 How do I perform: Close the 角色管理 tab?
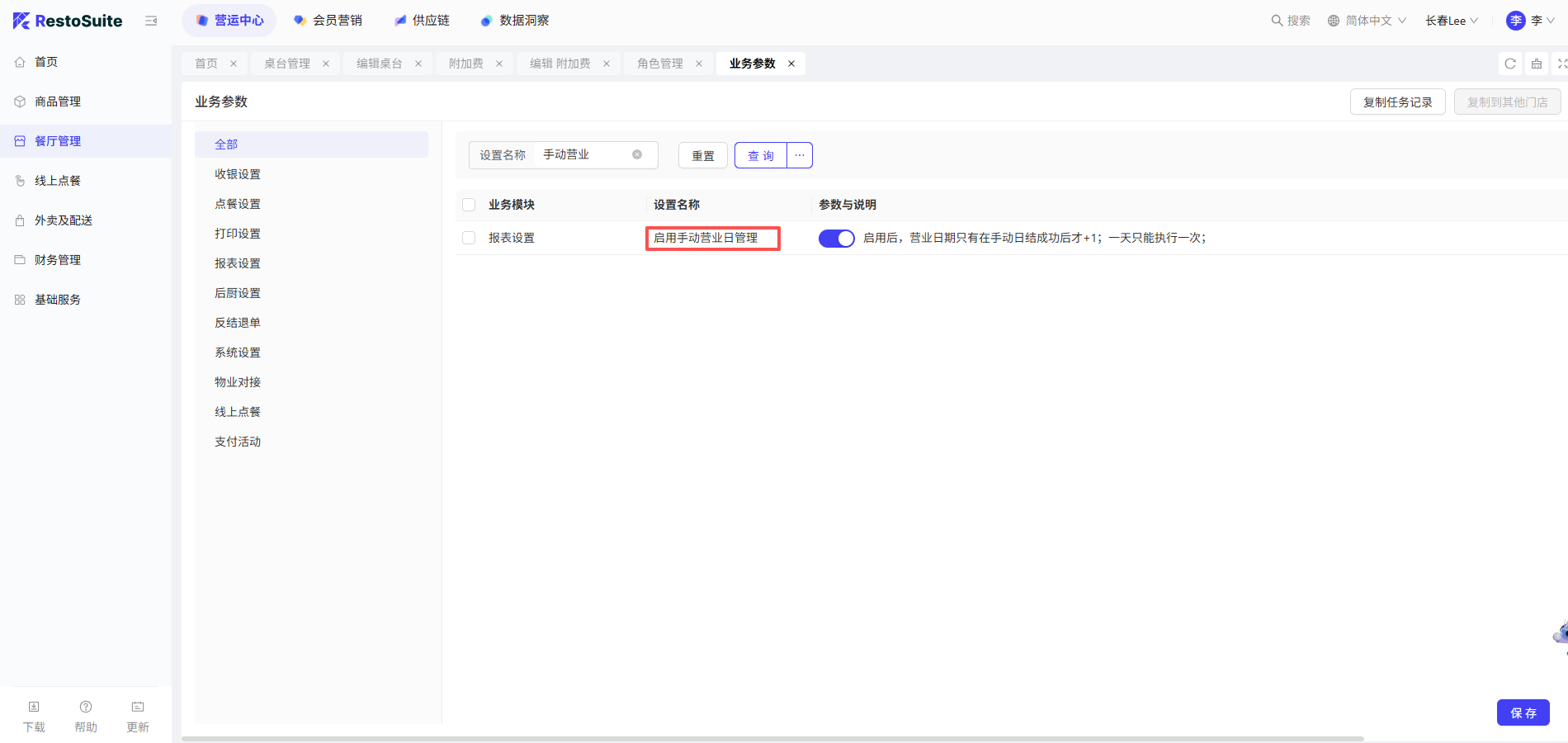699,64
